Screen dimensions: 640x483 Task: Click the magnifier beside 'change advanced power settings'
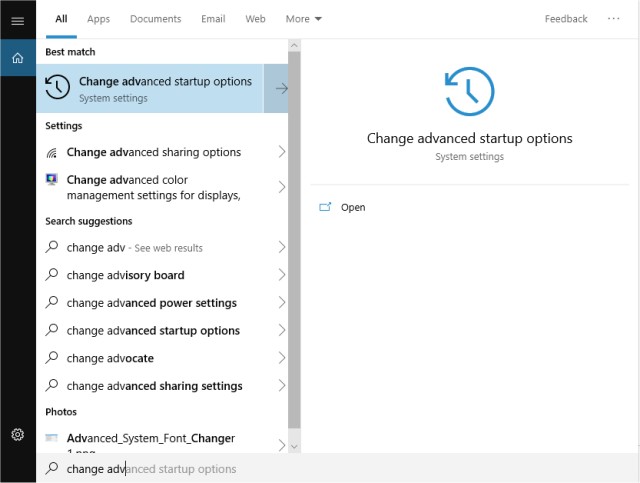pyautogui.click(x=52, y=302)
